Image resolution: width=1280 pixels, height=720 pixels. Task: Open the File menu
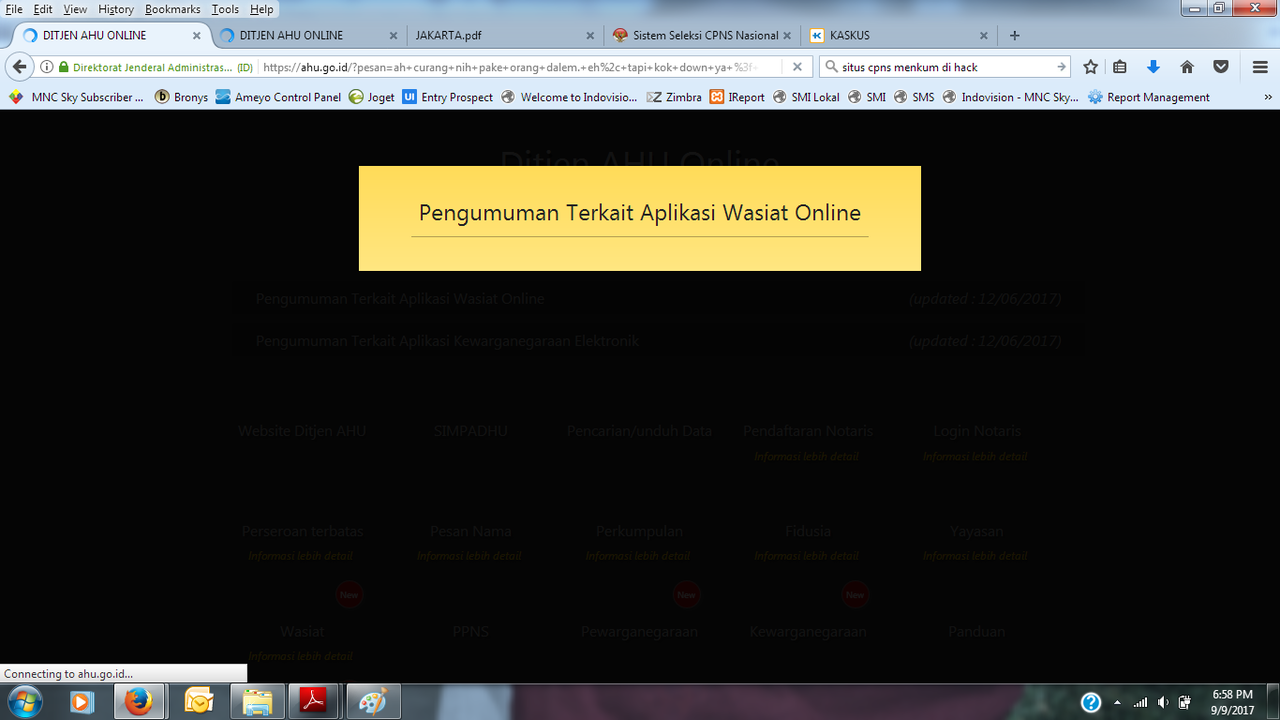pyautogui.click(x=14, y=9)
